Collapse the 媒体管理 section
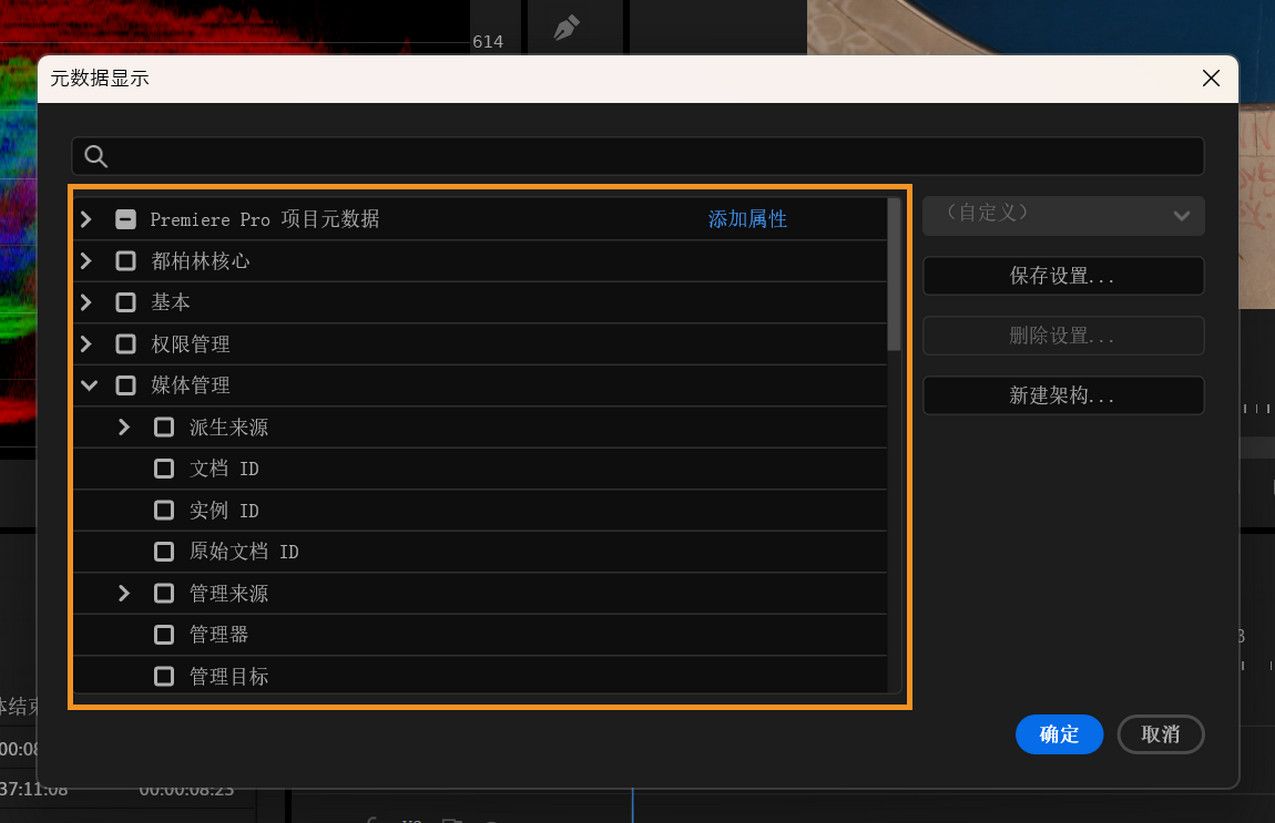The height and width of the screenshot is (823, 1275). tap(88, 385)
